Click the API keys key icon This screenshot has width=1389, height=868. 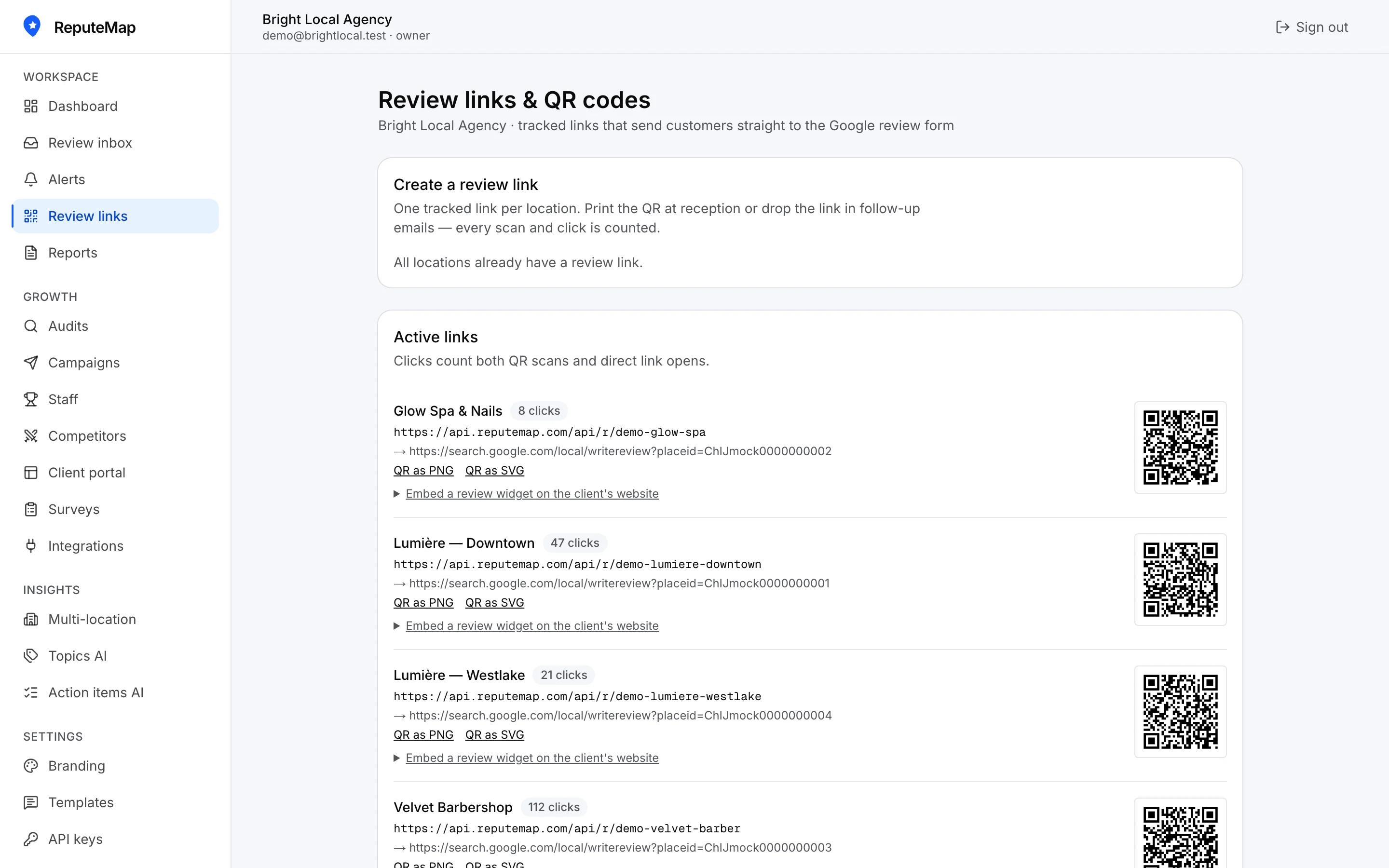[x=31, y=839]
